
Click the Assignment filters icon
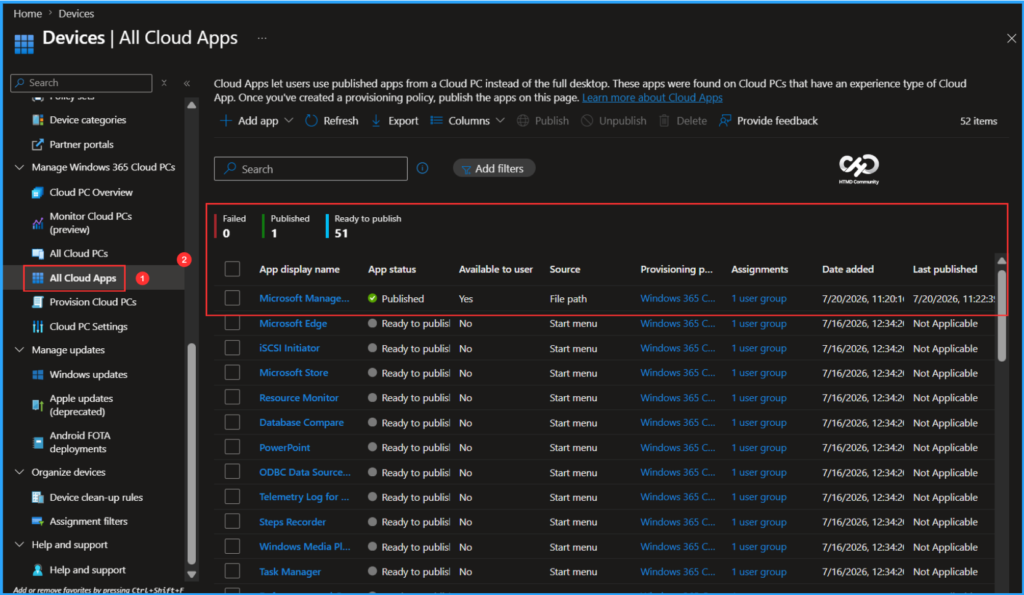click(x=38, y=522)
